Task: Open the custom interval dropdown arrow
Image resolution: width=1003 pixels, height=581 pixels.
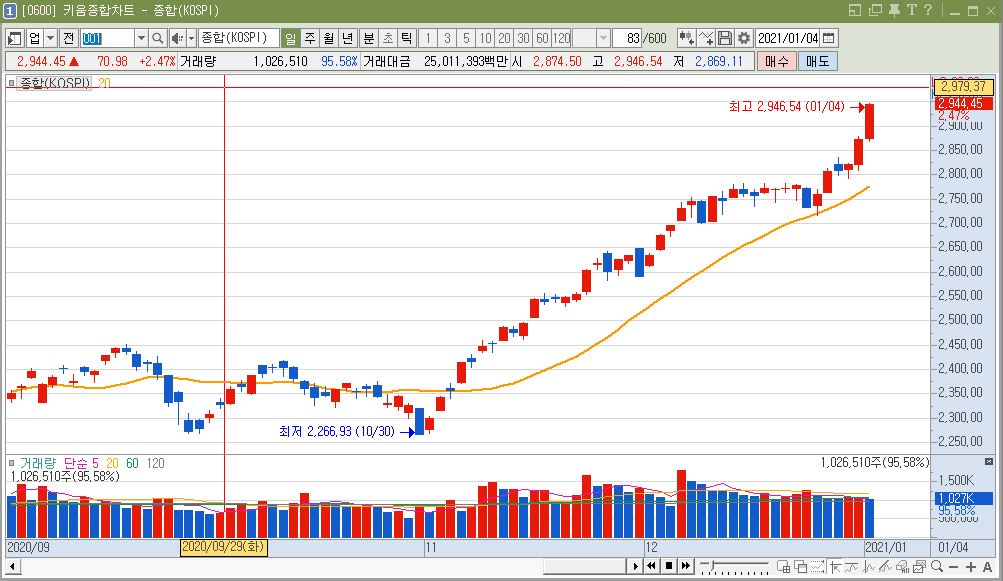Action: tap(603, 38)
